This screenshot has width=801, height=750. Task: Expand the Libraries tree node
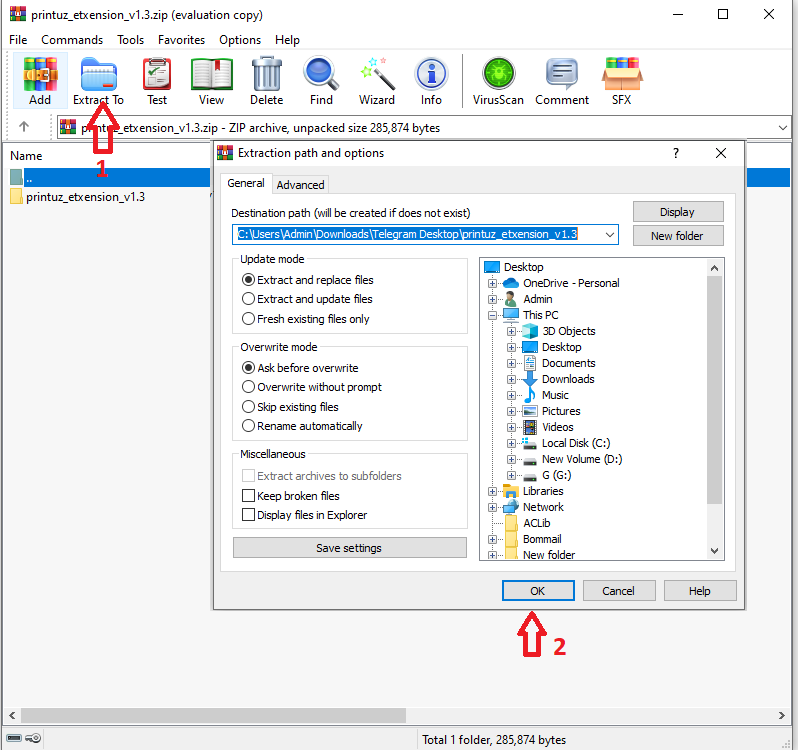[492, 491]
